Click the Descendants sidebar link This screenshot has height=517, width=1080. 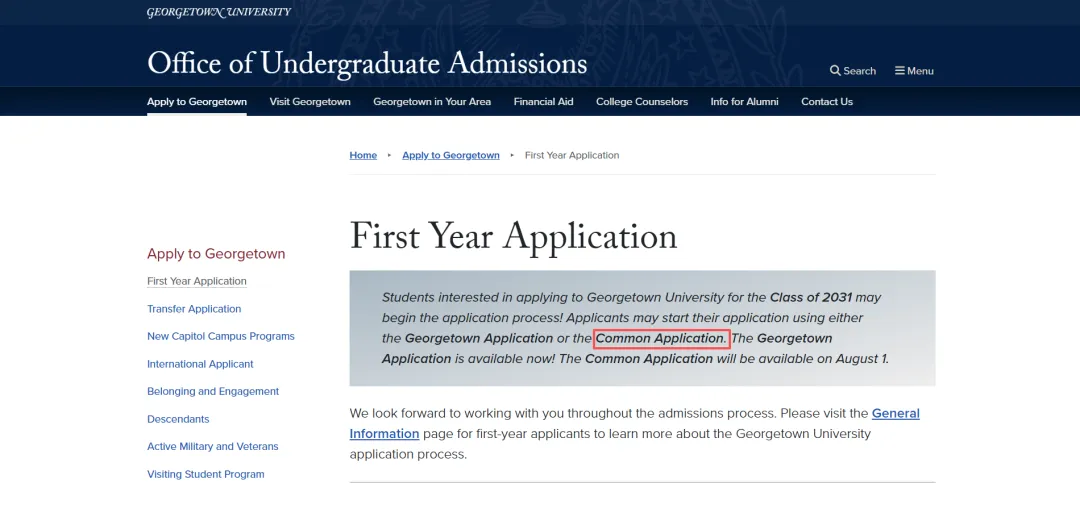click(178, 419)
